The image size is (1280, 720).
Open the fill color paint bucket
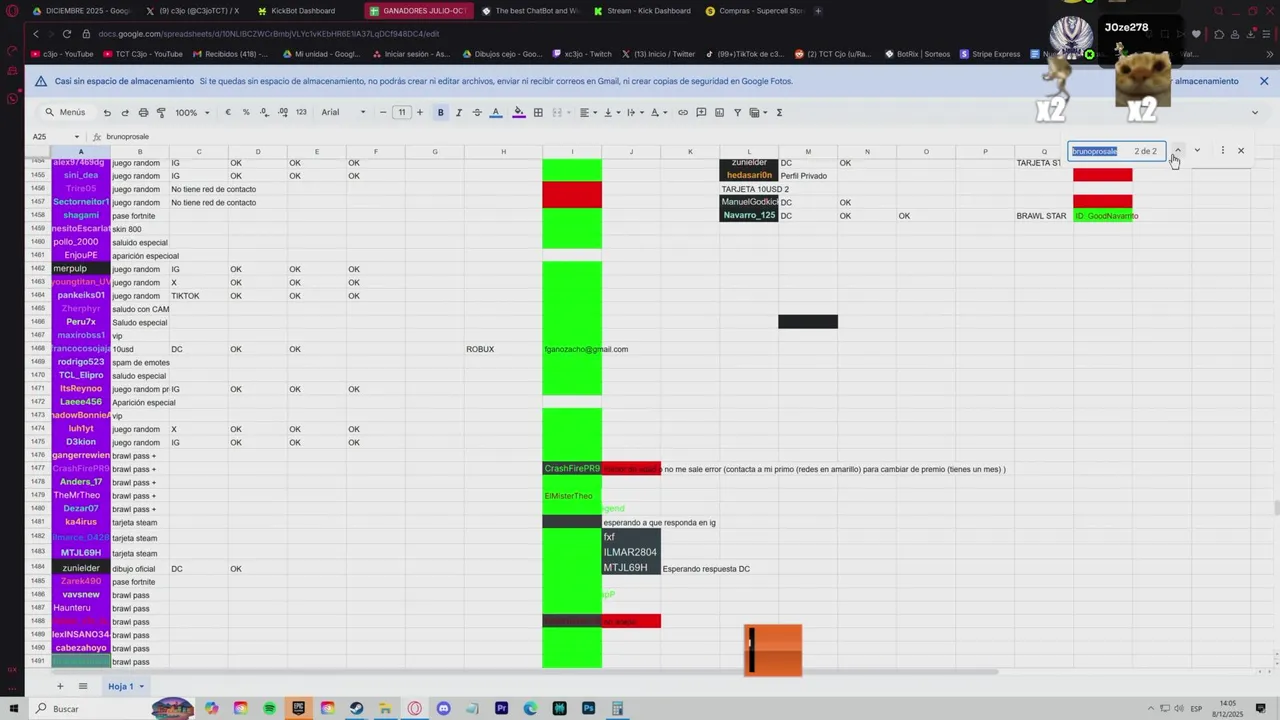(x=519, y=113)
